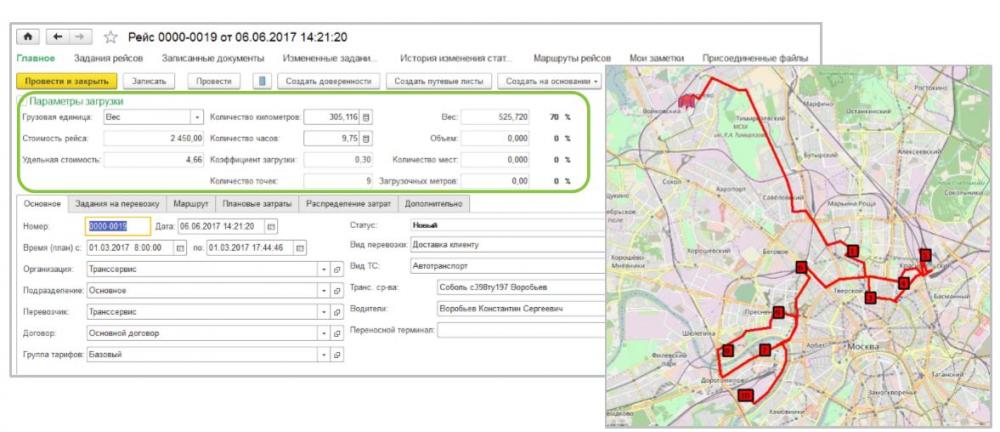Expand the Организация dropdown arrow
The width and height of the screenshot is (1000, 432).
[325, 269]
